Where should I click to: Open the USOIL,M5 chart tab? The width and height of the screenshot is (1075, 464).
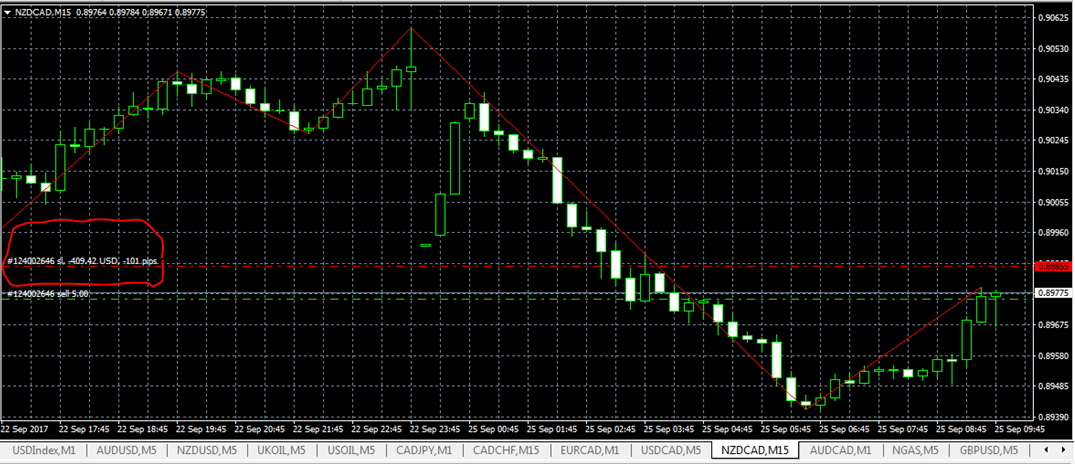352,450
